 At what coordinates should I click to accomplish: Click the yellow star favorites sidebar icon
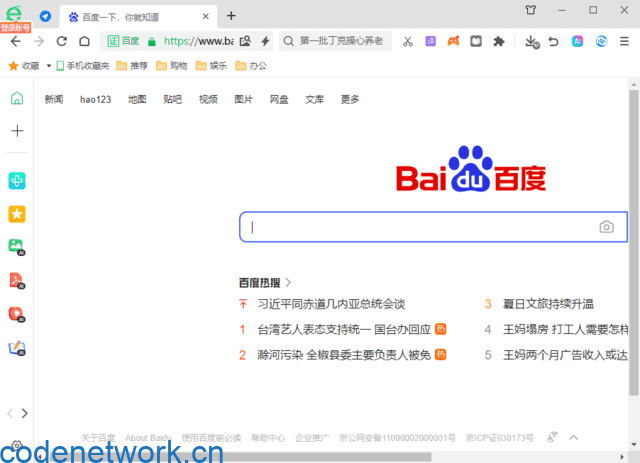click(17, 214)
